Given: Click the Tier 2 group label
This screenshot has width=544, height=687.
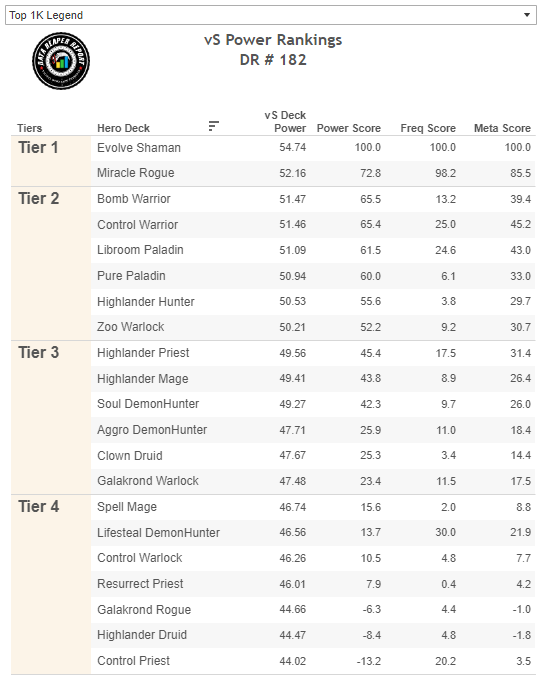Looking at the screenshot, I should [x=39, y=198].
